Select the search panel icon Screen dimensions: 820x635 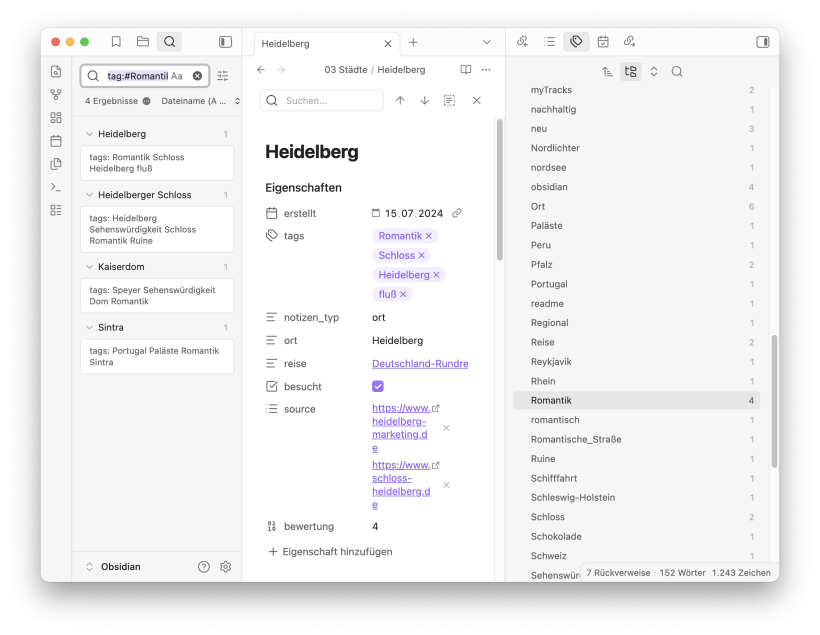click(169, 42)
